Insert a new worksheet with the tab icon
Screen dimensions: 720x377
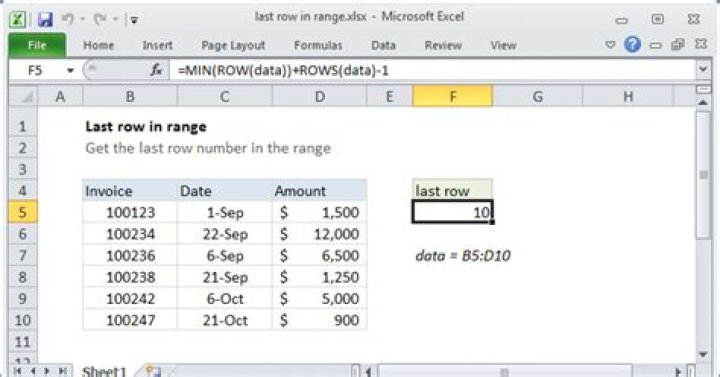[154, 371]
